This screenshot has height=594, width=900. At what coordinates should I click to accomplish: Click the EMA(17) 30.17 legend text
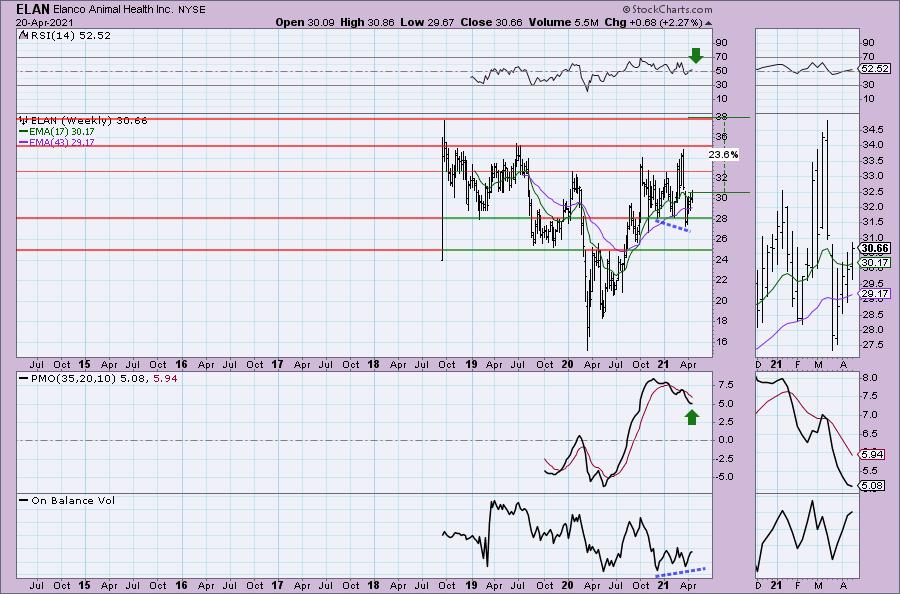tap(62, 131)
